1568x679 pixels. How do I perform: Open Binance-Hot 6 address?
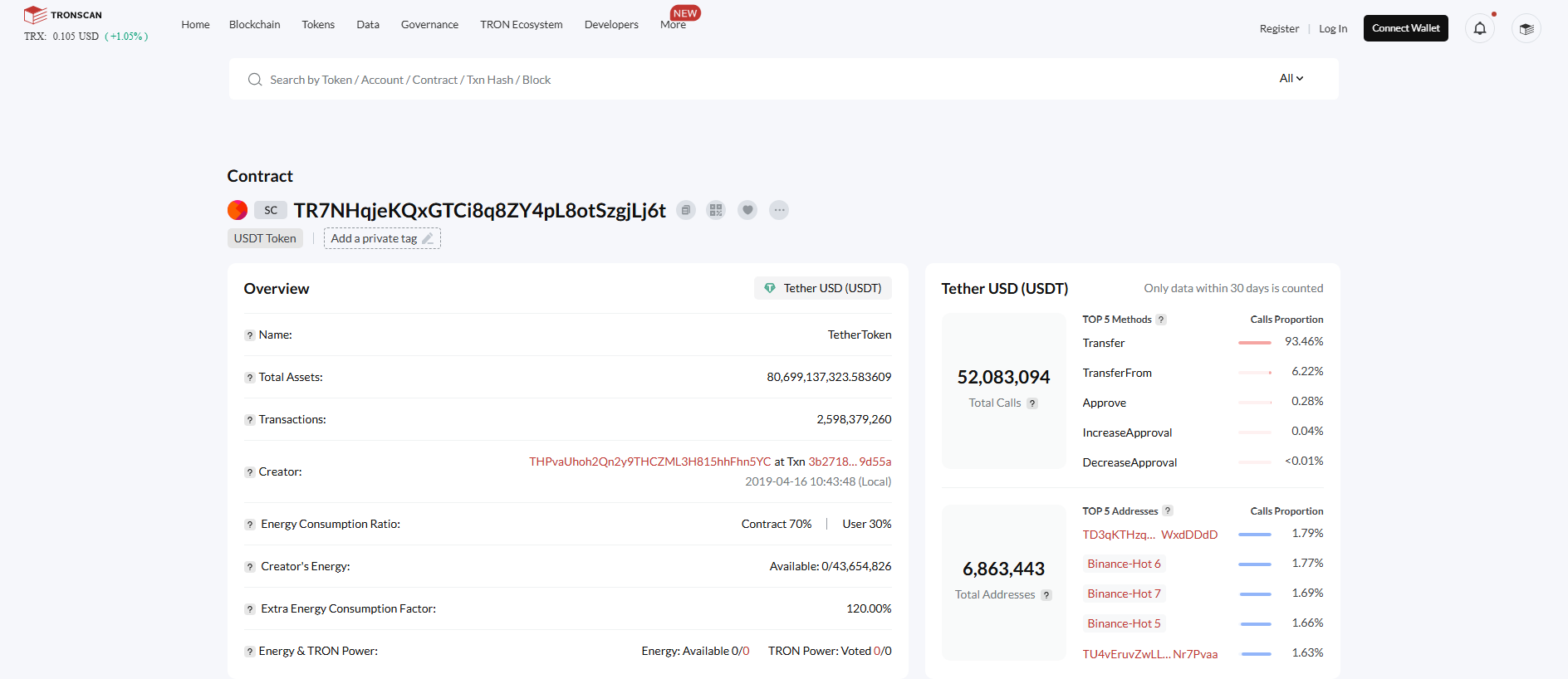click(x=1124, y=564)
